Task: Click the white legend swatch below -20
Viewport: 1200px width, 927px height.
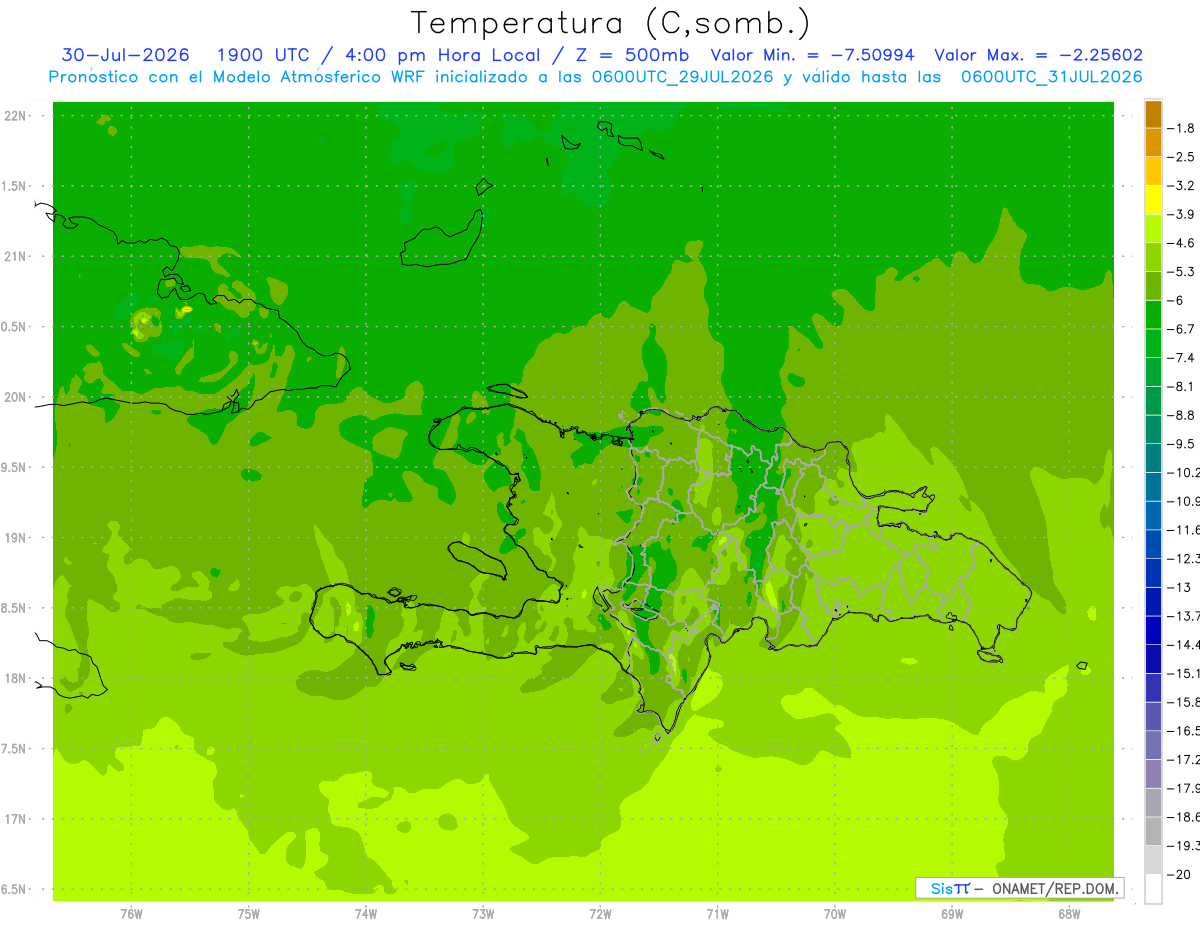Action: tap(1153, 889)
